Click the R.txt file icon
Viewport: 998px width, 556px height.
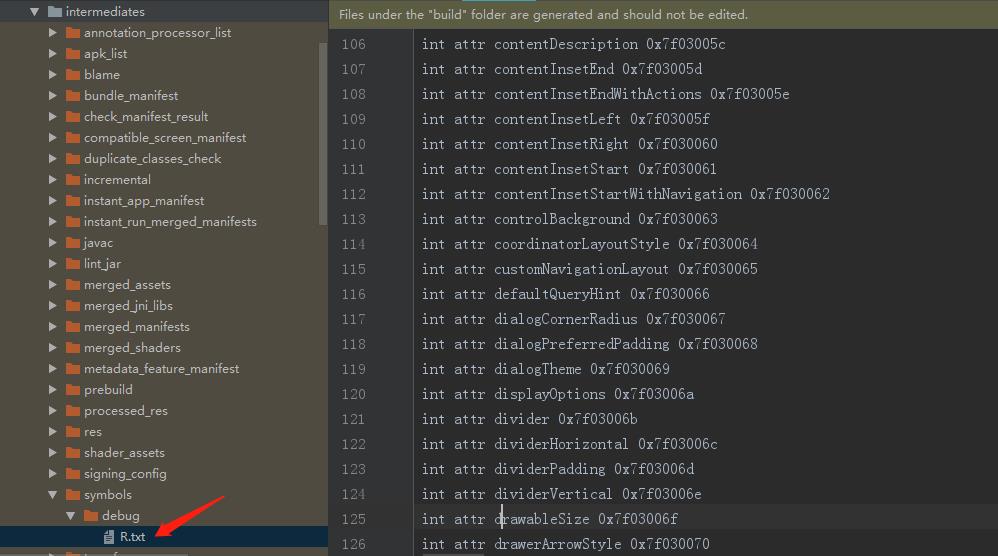[x=109, y=536]
